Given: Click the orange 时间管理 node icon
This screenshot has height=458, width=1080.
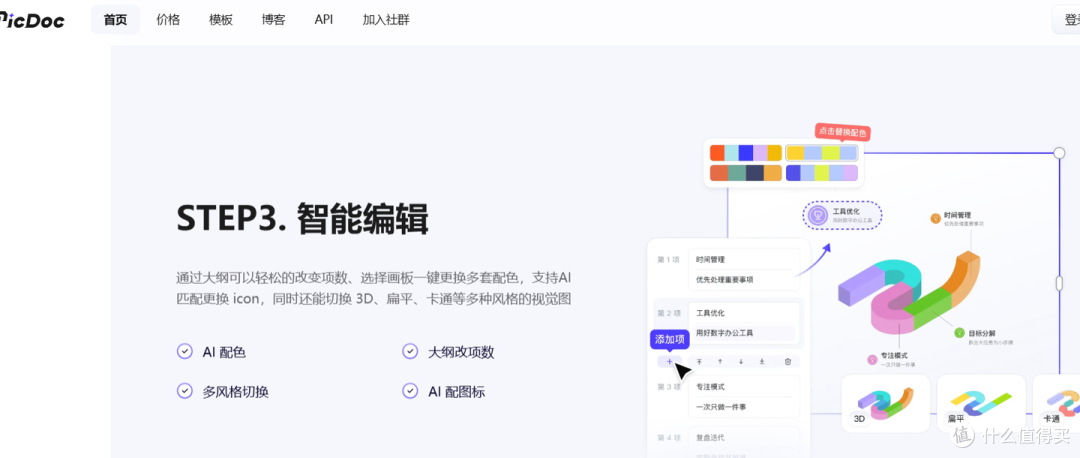Looking at the screenshot, I should 935,218.
